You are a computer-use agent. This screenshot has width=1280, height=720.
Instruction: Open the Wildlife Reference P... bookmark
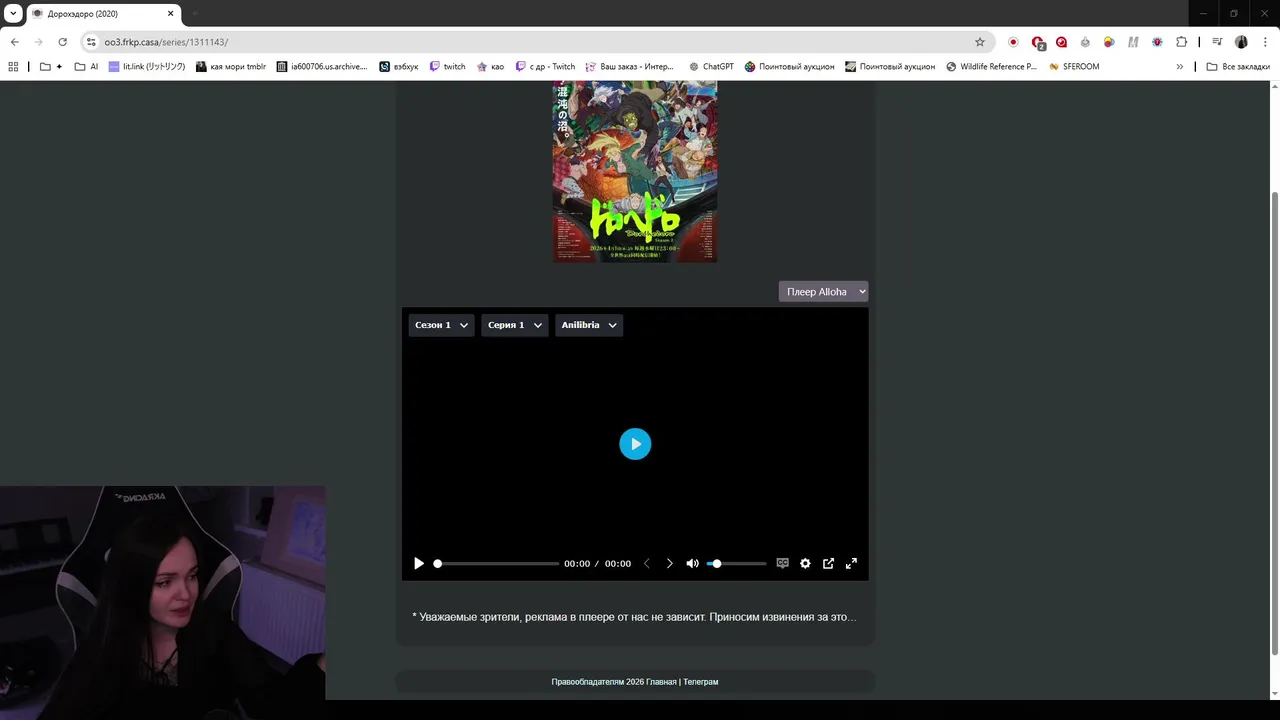(991, 67)
